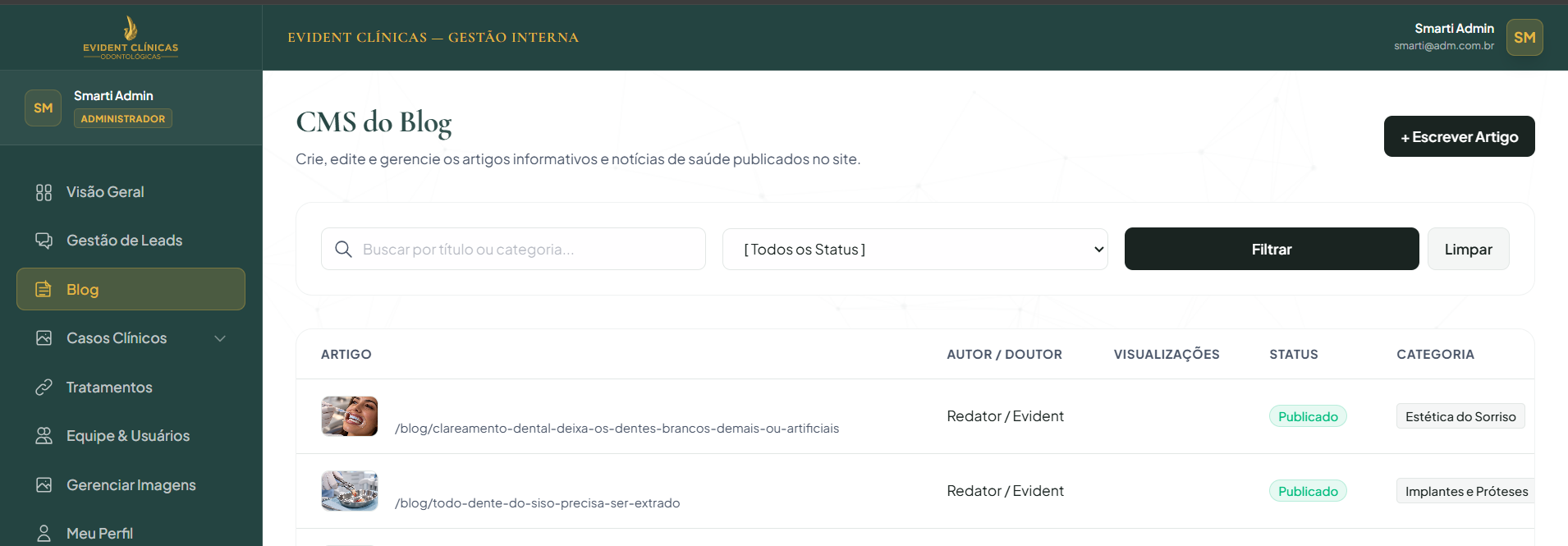Click the STATUS column header
The width and height of the screenshot is (1568, 546).
point(1294,354)
